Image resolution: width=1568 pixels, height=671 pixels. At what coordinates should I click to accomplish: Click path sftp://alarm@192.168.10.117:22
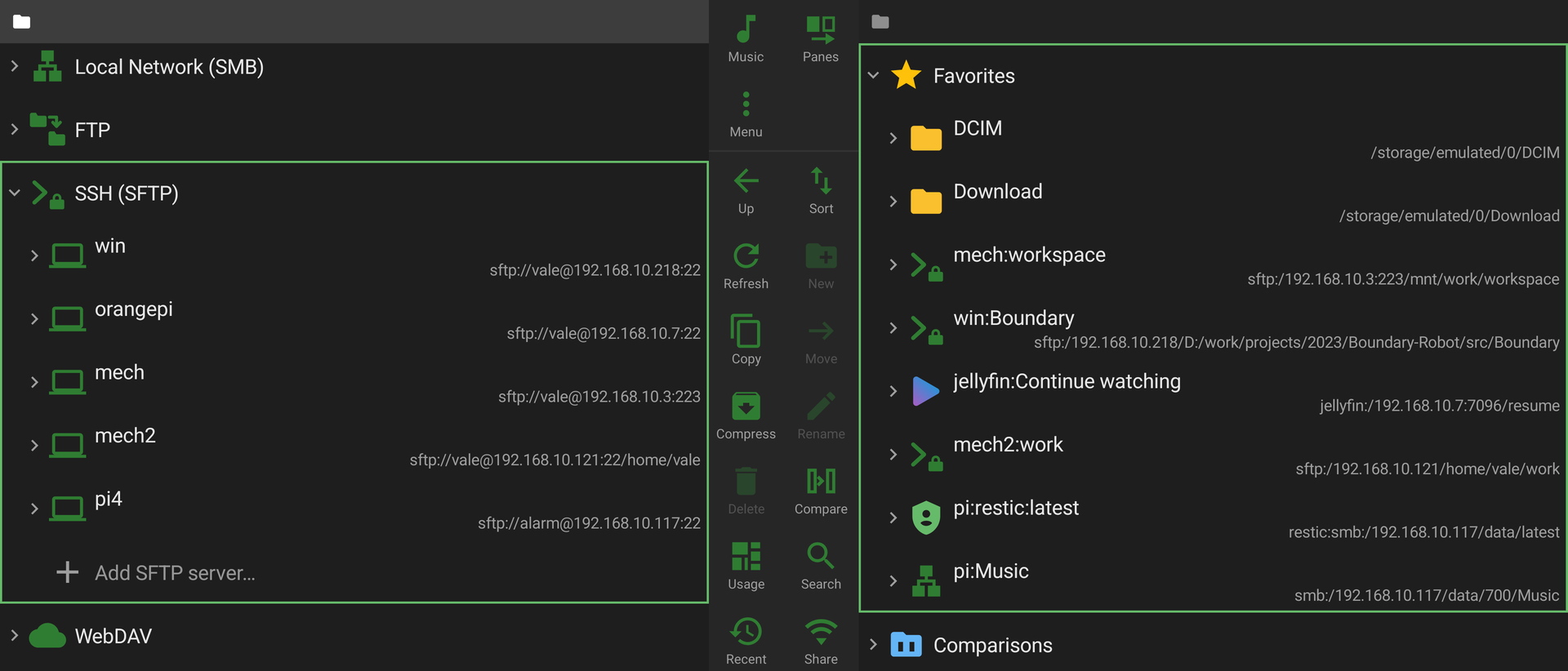click(590, 523)
